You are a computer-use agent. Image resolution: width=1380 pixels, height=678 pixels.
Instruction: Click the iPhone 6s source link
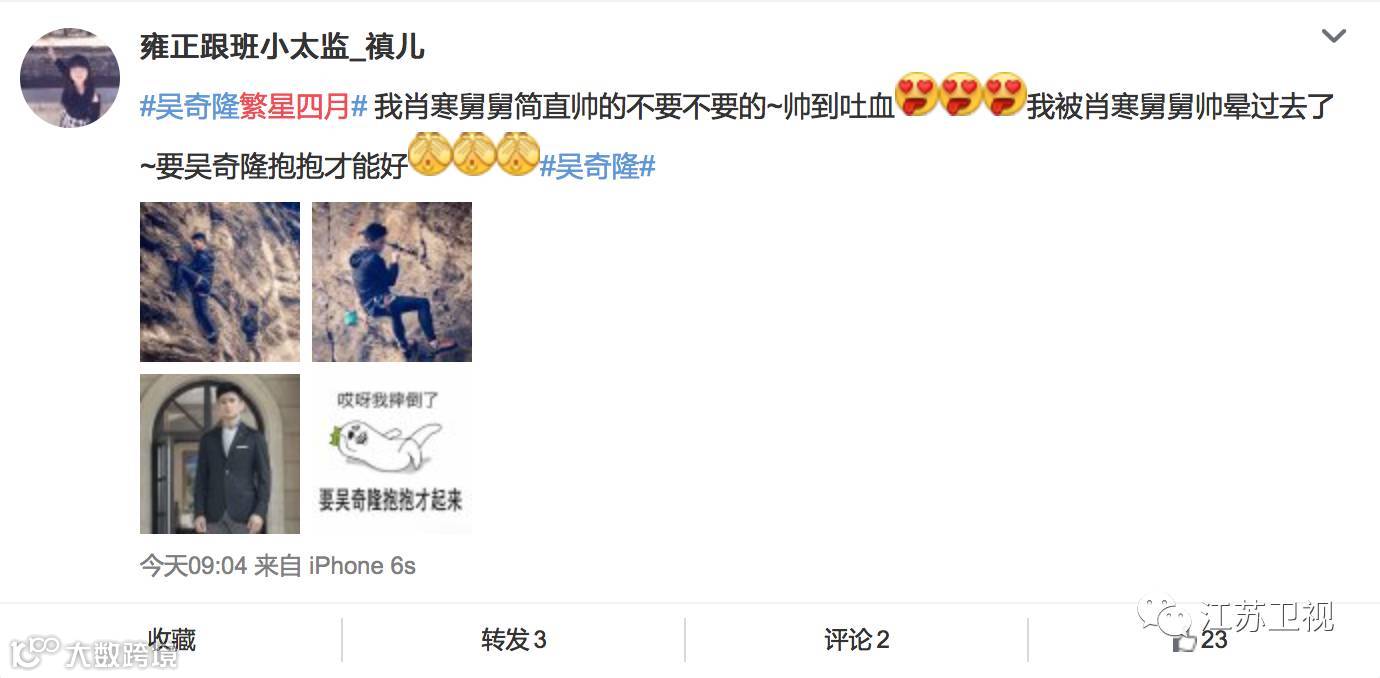[x=362, y=566]
